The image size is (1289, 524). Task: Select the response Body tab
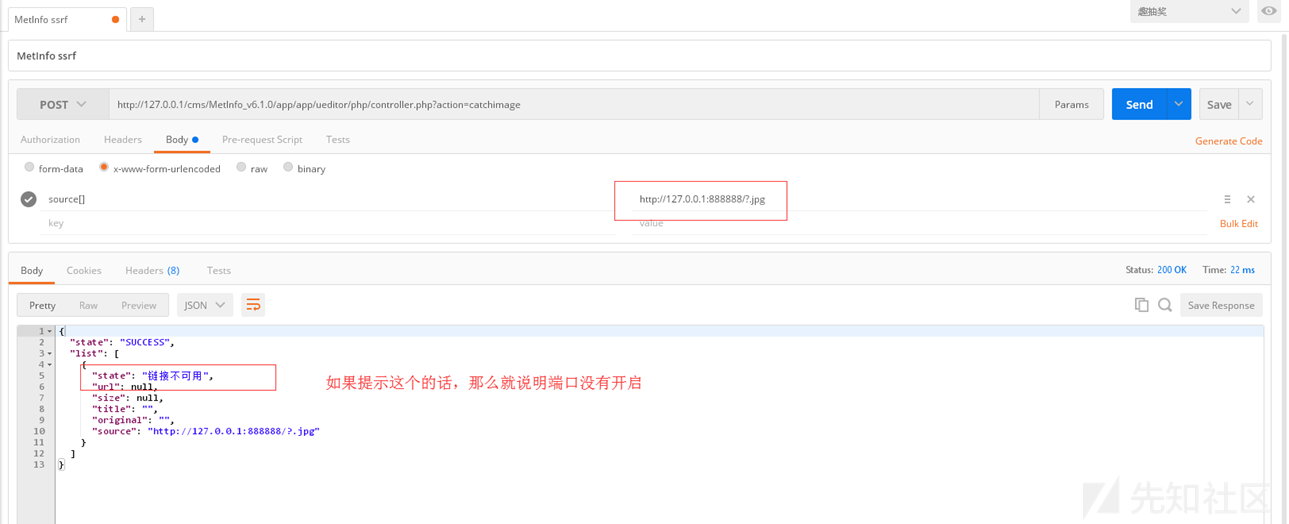coord(32,270)
